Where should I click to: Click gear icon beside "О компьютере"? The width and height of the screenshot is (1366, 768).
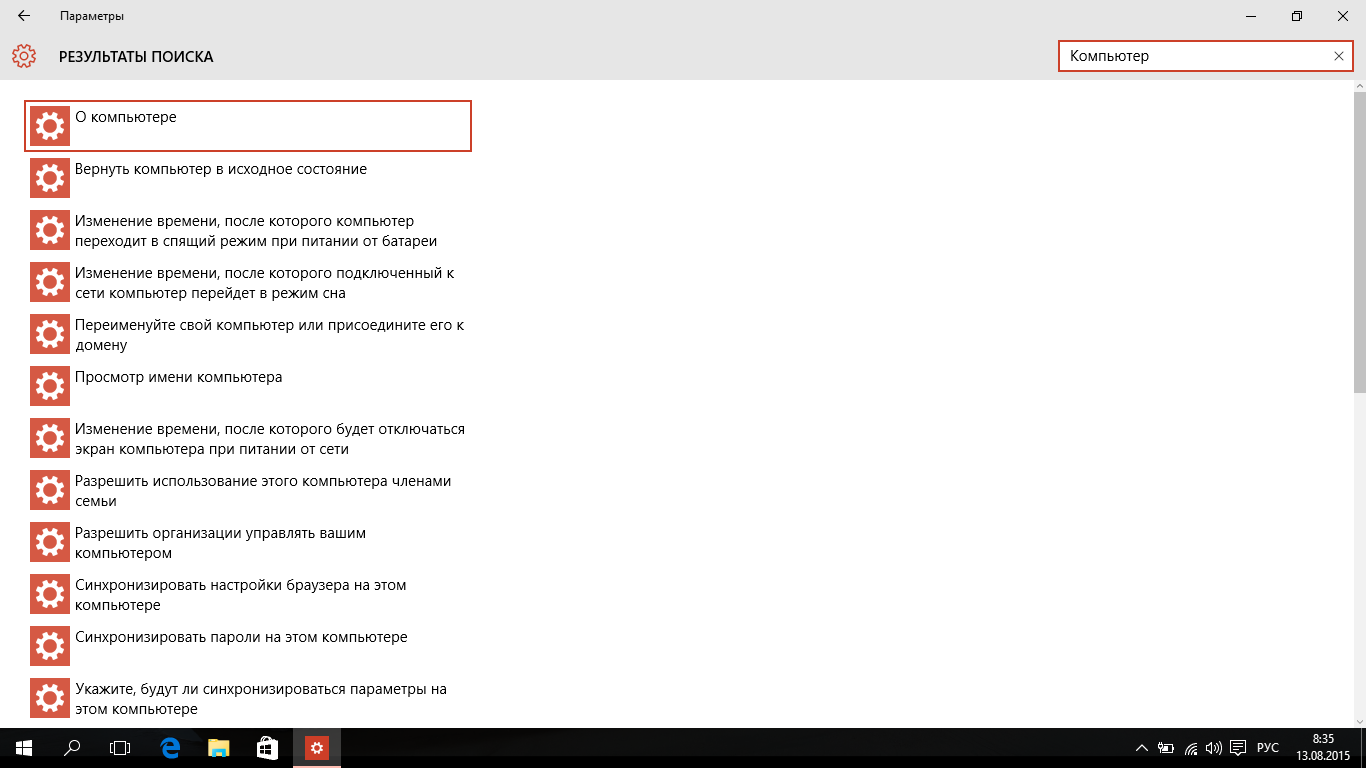pos(50,126)
